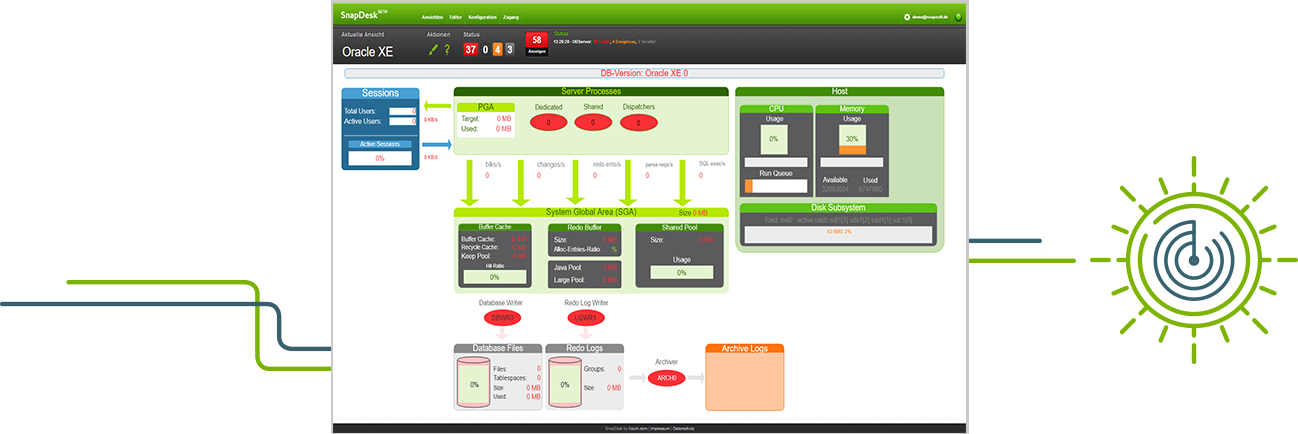The width and height of the screenshot is (1298, 434).
Task: Click the green question mark help icon
Action: point(447,49)
